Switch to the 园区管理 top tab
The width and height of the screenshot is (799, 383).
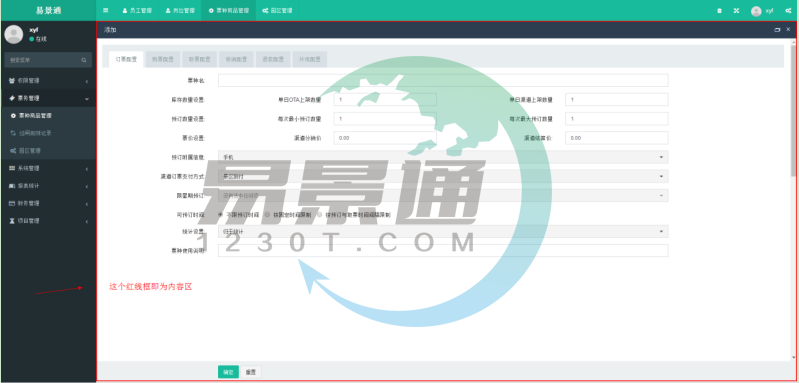pos(277,11)
